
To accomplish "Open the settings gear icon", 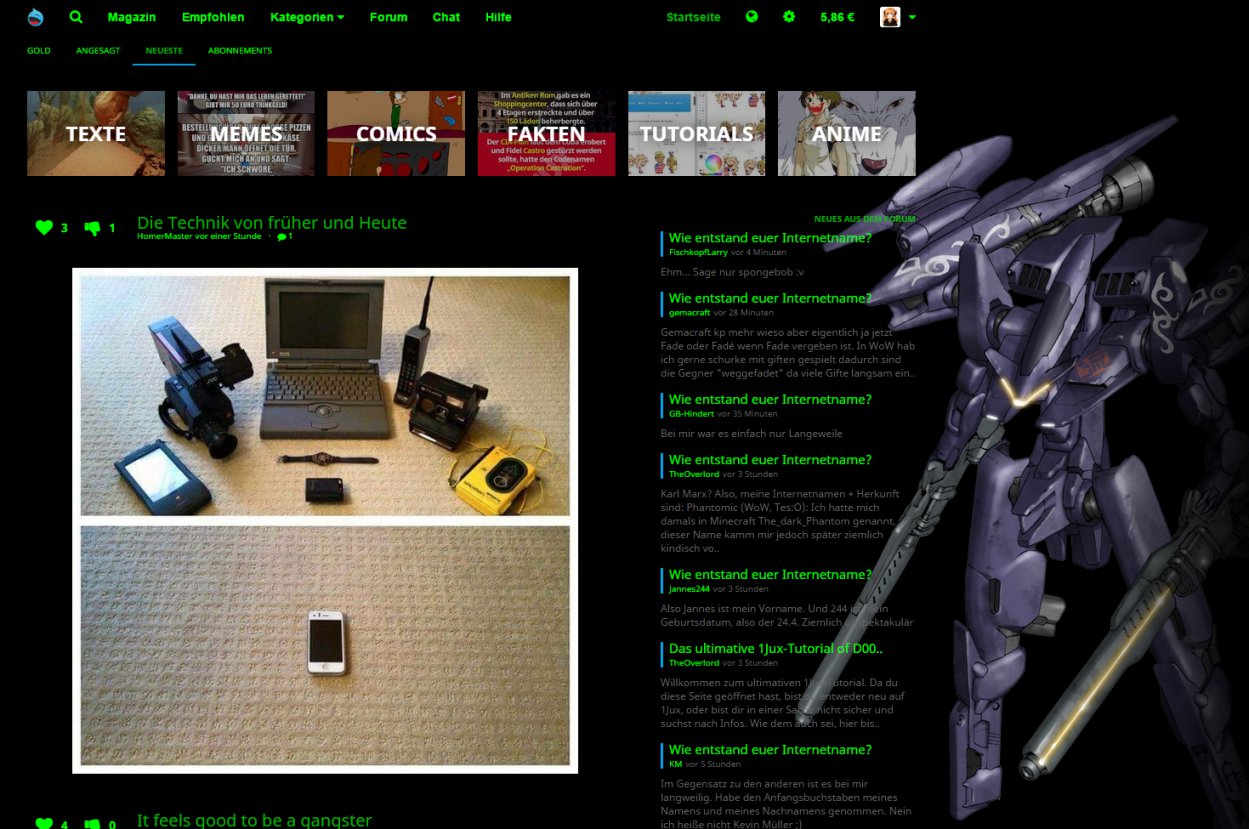I will 789,17.
